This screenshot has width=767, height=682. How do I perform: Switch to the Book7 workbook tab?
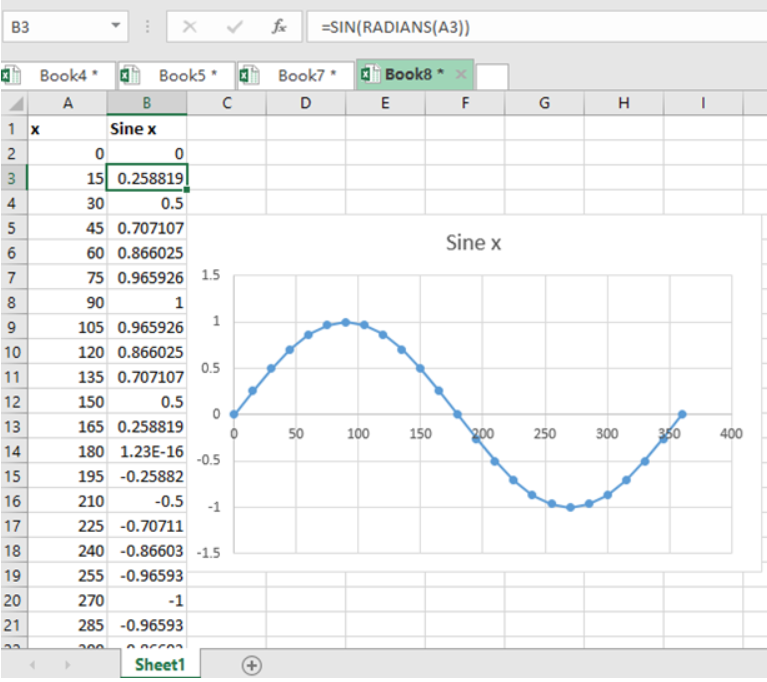pyautogui.click(x=306, y=75)
